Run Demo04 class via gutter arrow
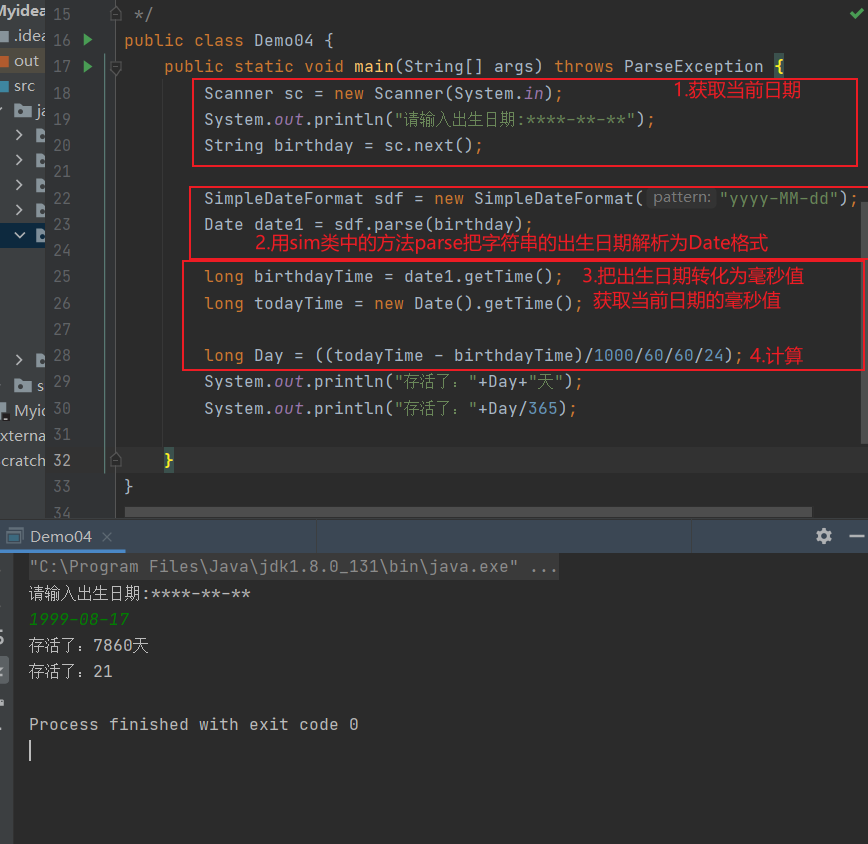 pos(87,40)
